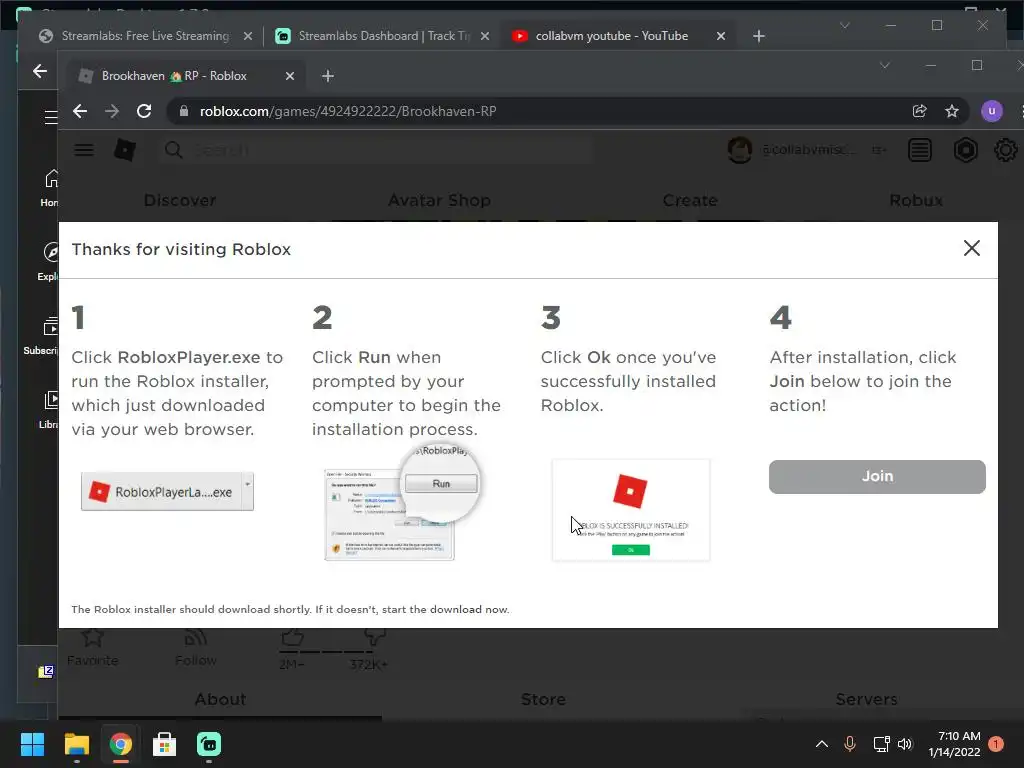
Task: Open the Windows Start menu
Action: (32, 744)
